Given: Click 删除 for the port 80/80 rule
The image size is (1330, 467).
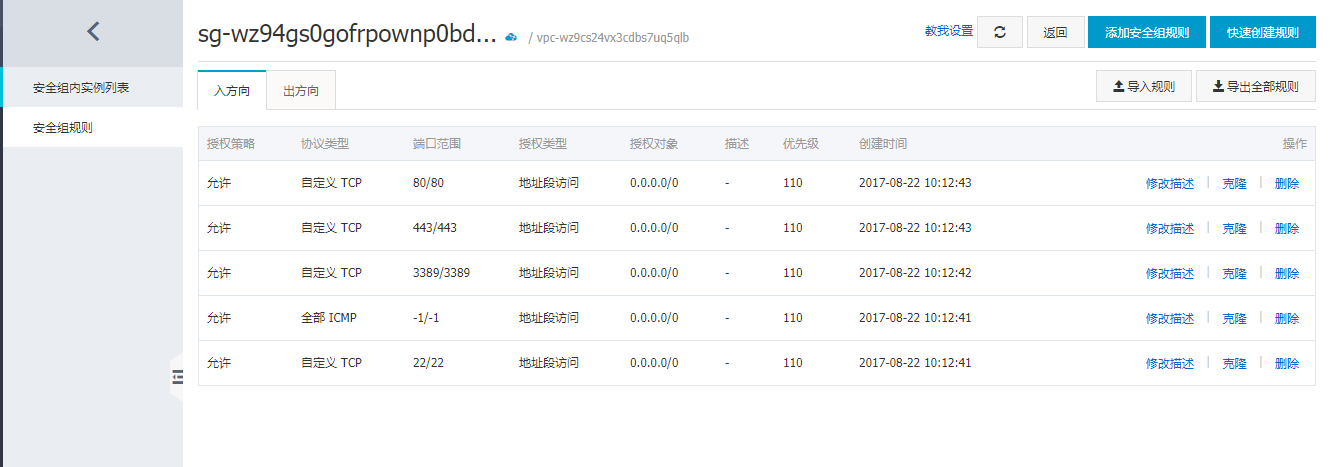Looking at the screenshot, I should click(x=1287, y=184).
